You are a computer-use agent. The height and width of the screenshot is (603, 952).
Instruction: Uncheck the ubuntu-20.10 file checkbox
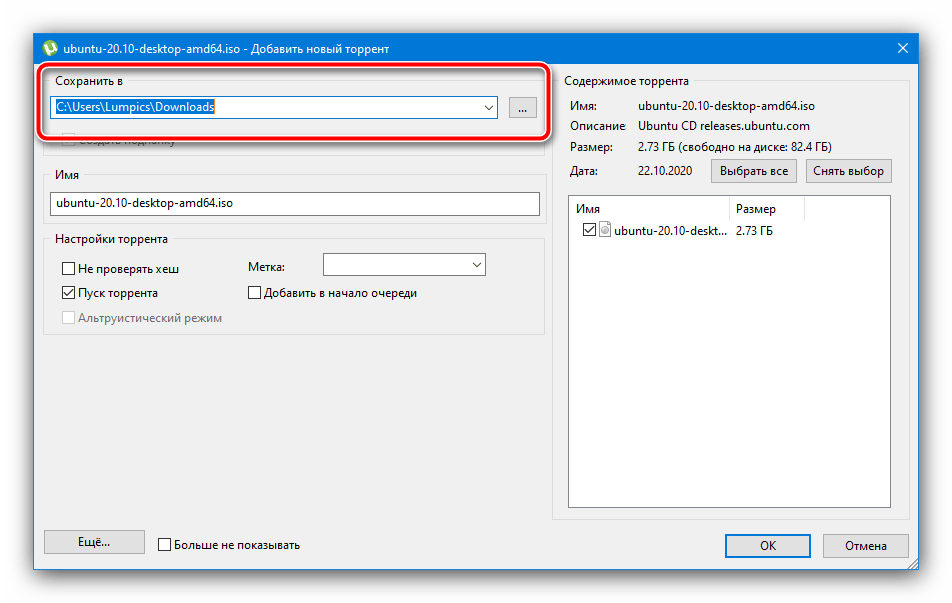pyautogui.click(x=588, y=230)
